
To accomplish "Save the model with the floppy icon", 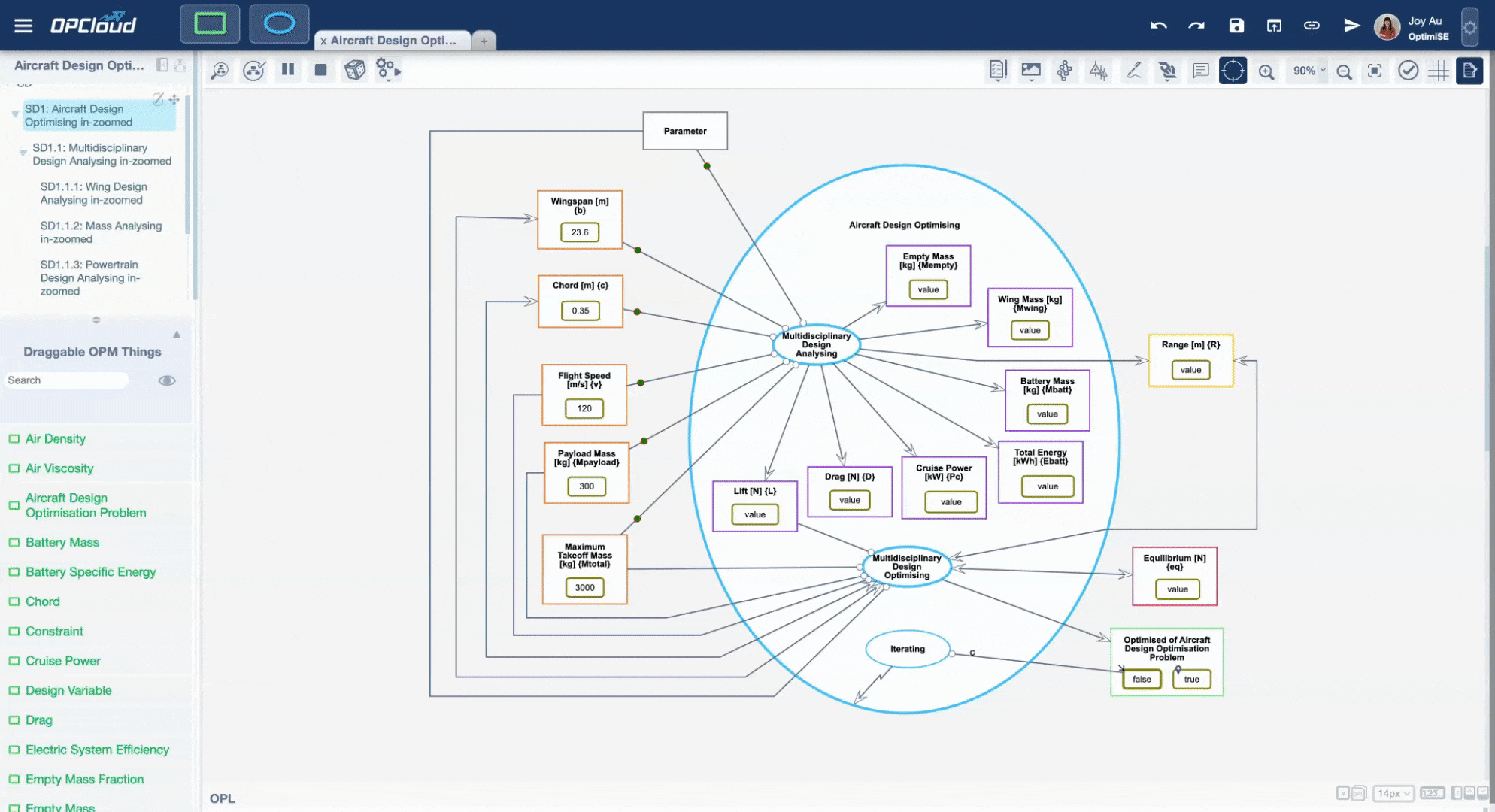I will 1236,26.
